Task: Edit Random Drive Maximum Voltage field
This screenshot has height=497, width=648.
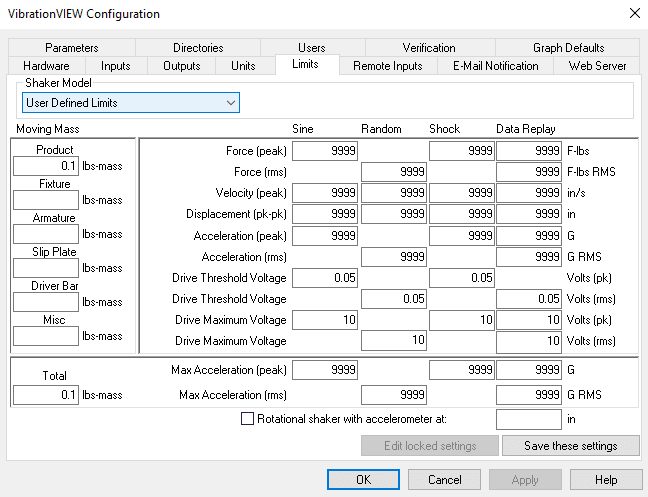Action: click(x=394, y=341)
